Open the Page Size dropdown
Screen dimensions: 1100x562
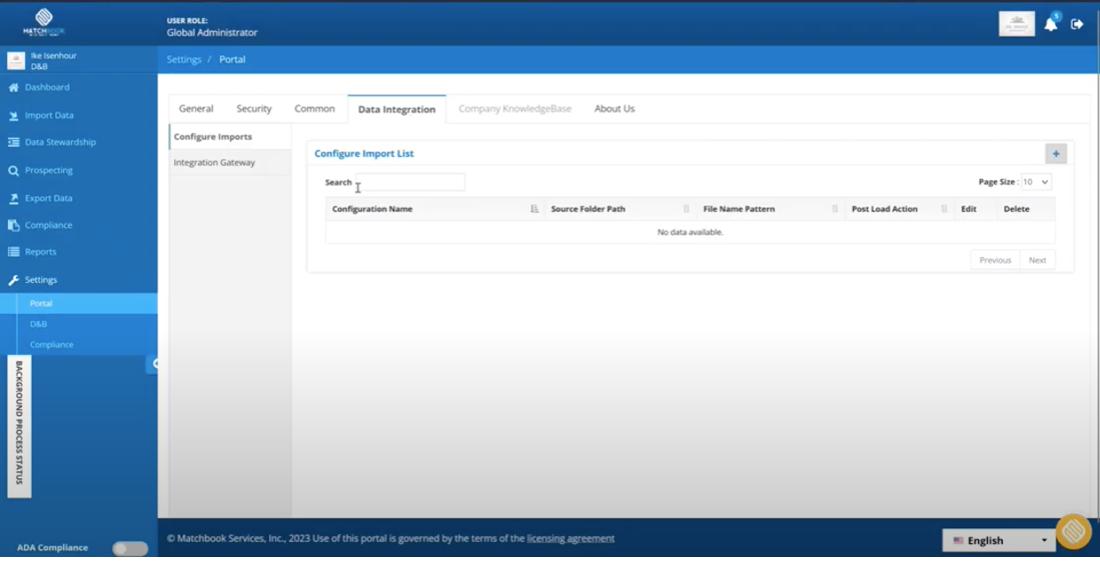[x=1035, y=182]
